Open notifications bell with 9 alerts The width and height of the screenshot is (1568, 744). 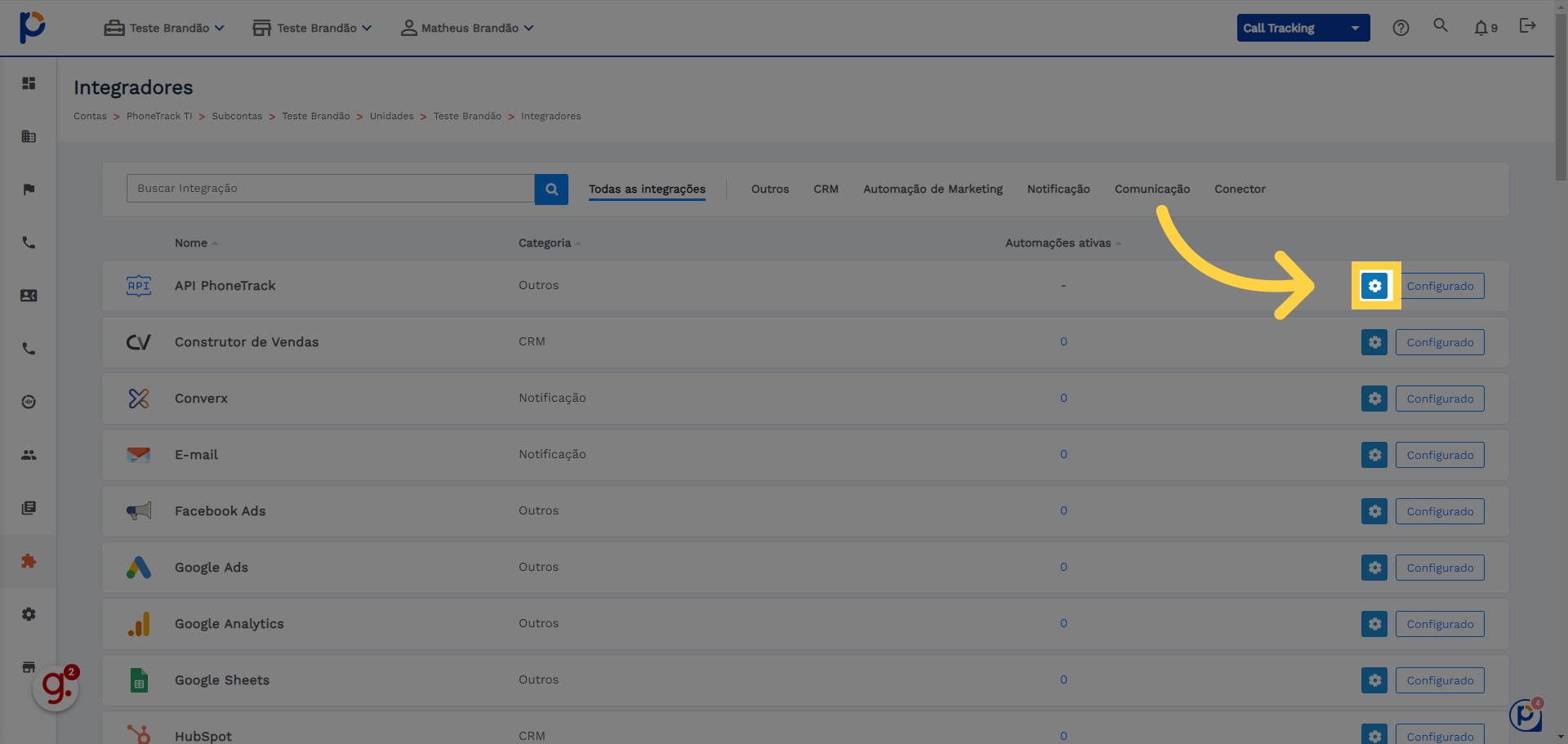[x=1486, y=28]
